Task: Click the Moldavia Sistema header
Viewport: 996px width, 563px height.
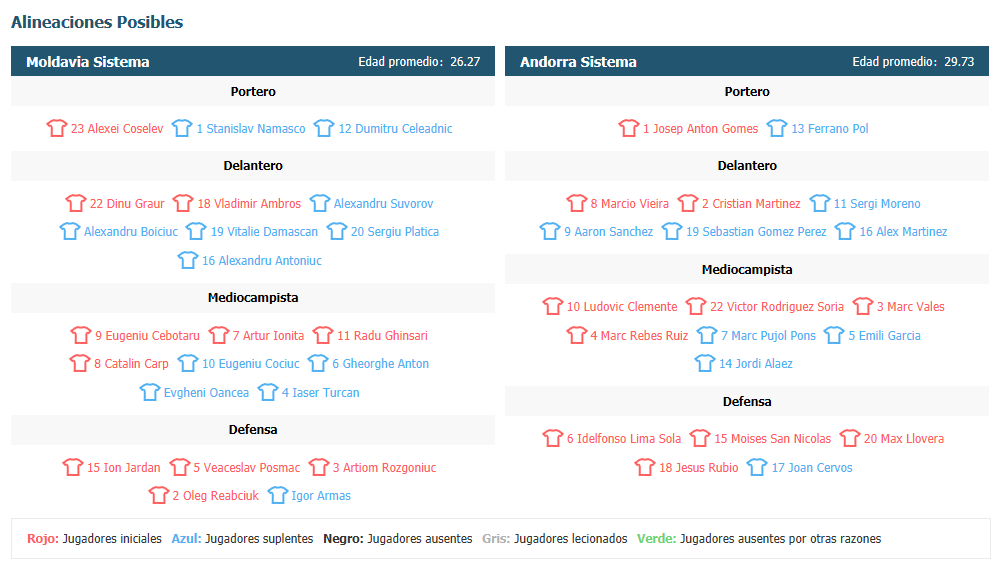Action: tap(88, 62)
